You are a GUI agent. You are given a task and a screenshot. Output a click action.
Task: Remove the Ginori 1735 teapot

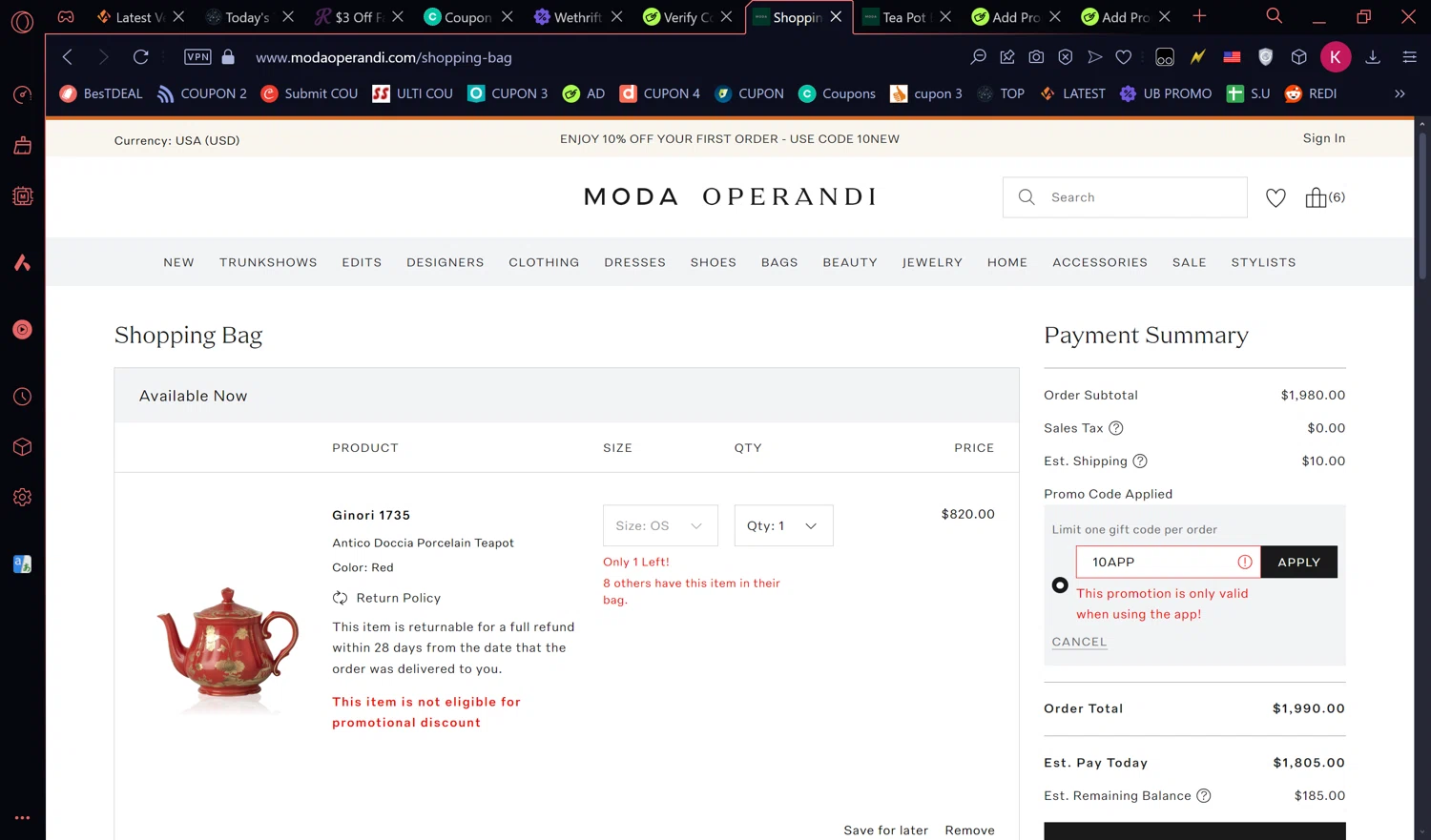pos(969,830)
